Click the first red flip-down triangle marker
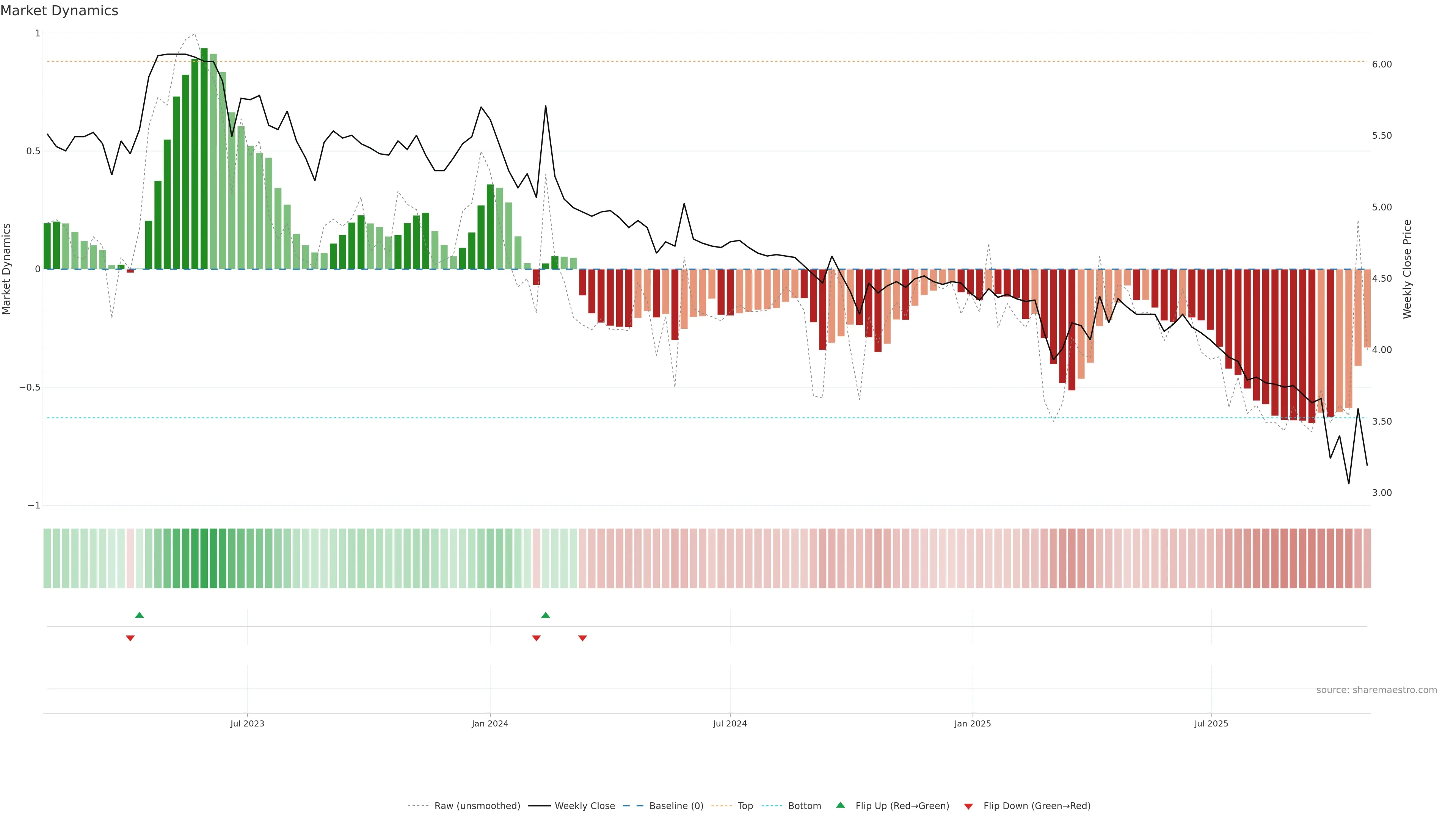Image resolution: width=1456 pixels, height=819 pixels. coord(130,638)
